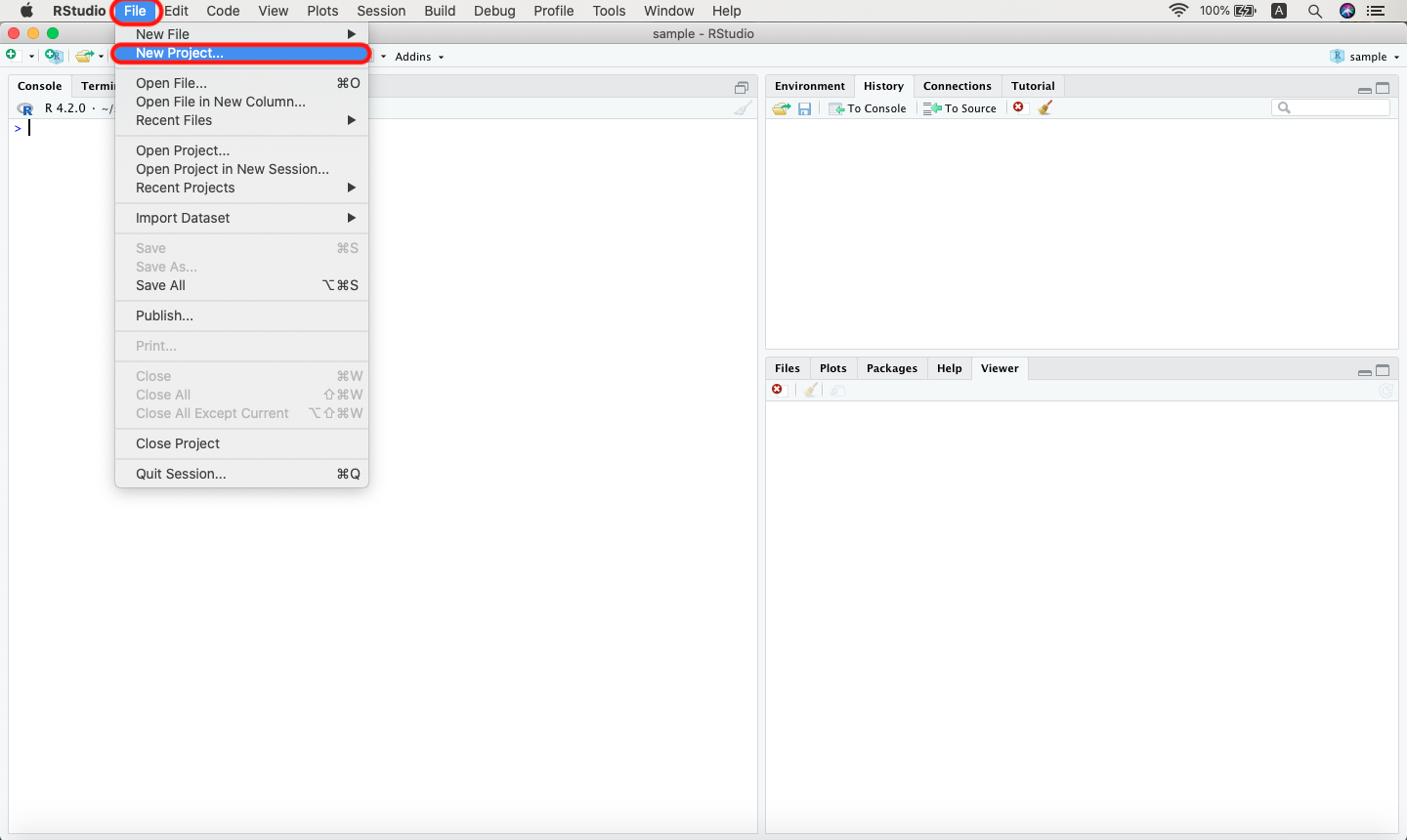Open the Session menu
1407x840 pixels.
tap(381, 11)
